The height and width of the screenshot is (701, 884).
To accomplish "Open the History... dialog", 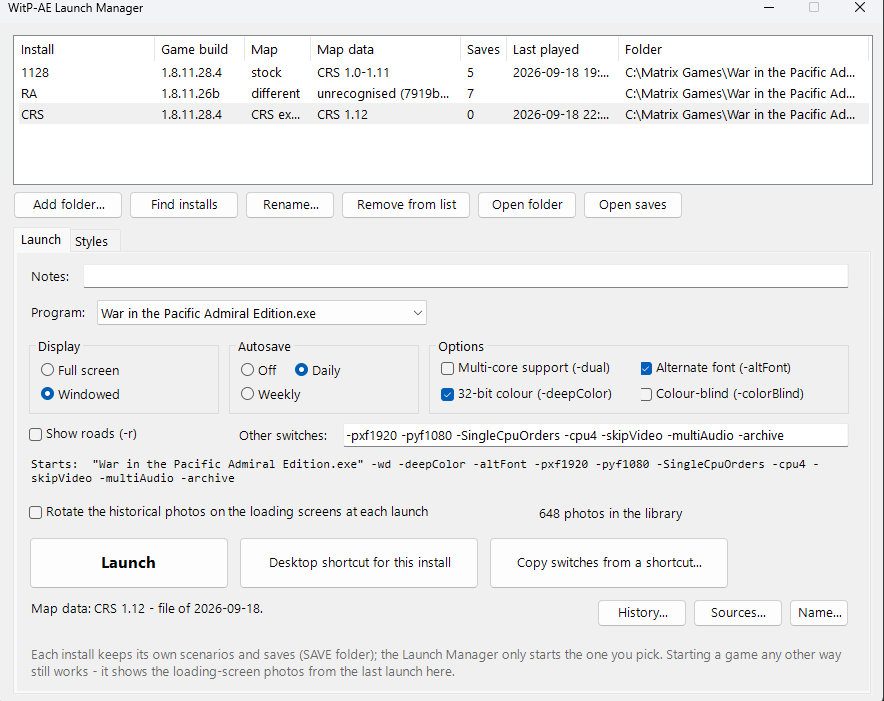I will tap(642, 613).
